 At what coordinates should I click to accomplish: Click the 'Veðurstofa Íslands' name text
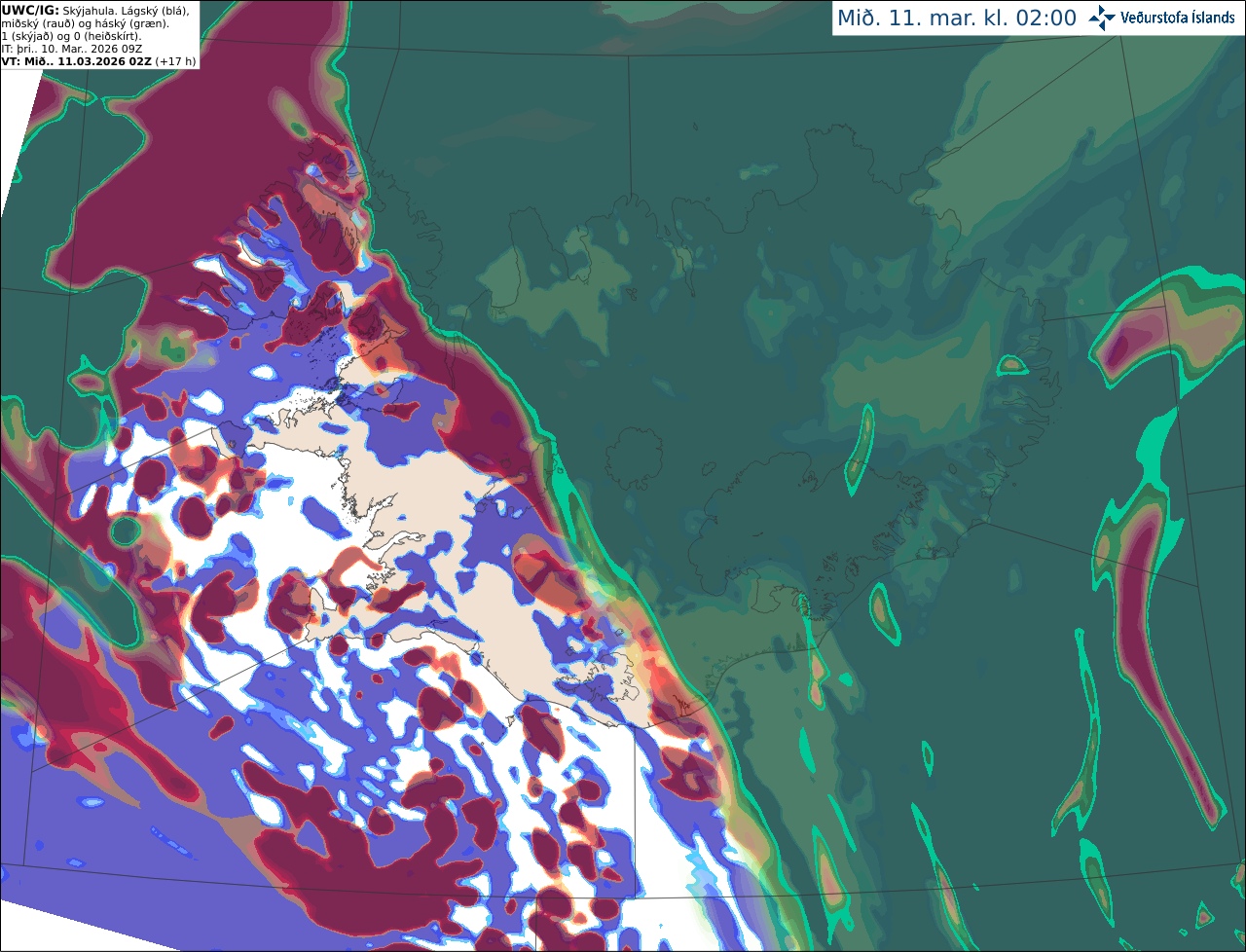[1178, 18]
